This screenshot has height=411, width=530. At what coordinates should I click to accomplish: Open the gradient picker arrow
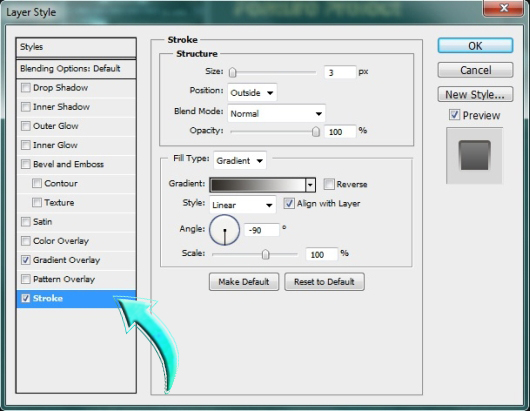point(310,185)
